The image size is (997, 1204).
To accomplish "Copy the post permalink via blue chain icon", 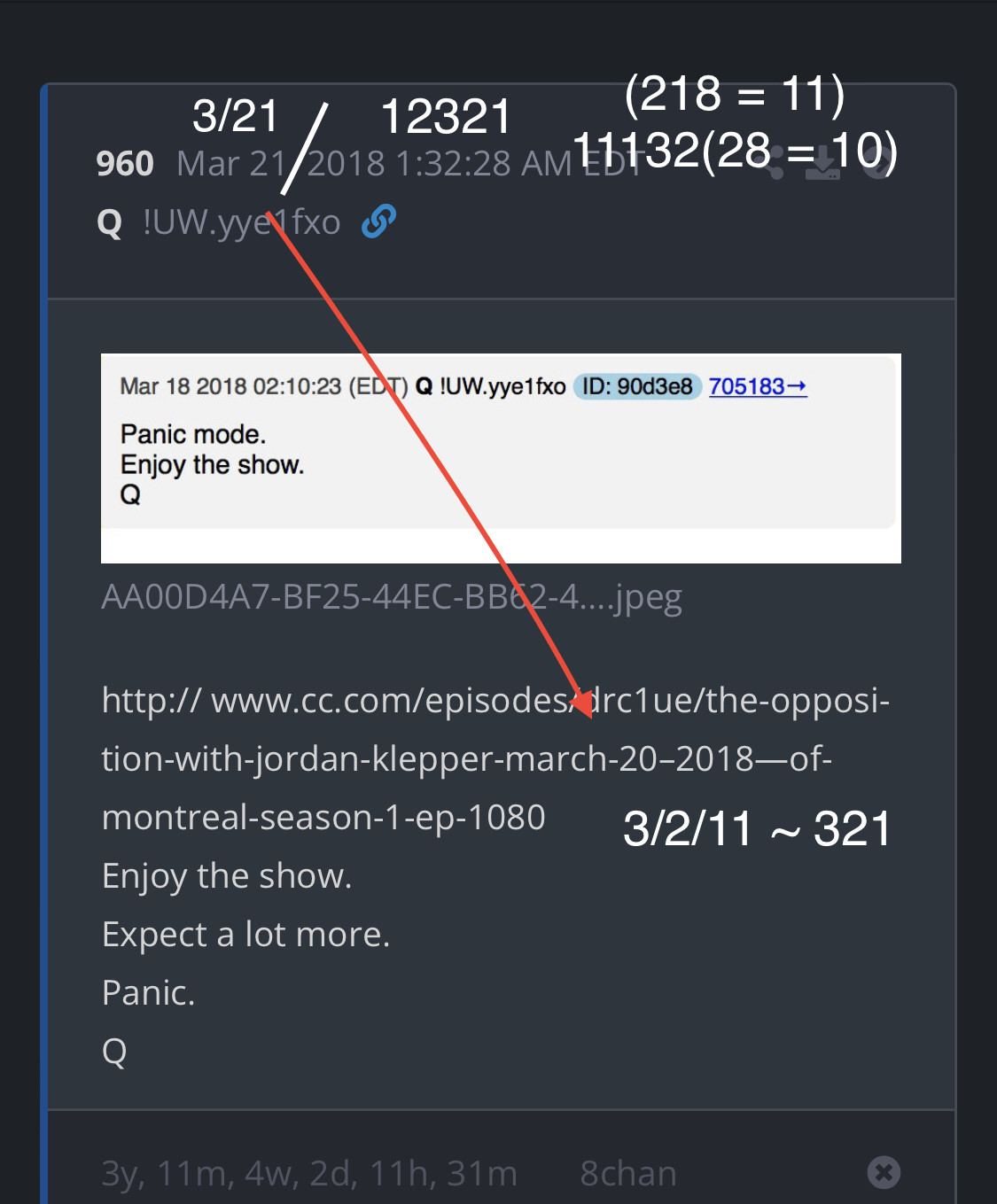I will click(x=378, y=221).
